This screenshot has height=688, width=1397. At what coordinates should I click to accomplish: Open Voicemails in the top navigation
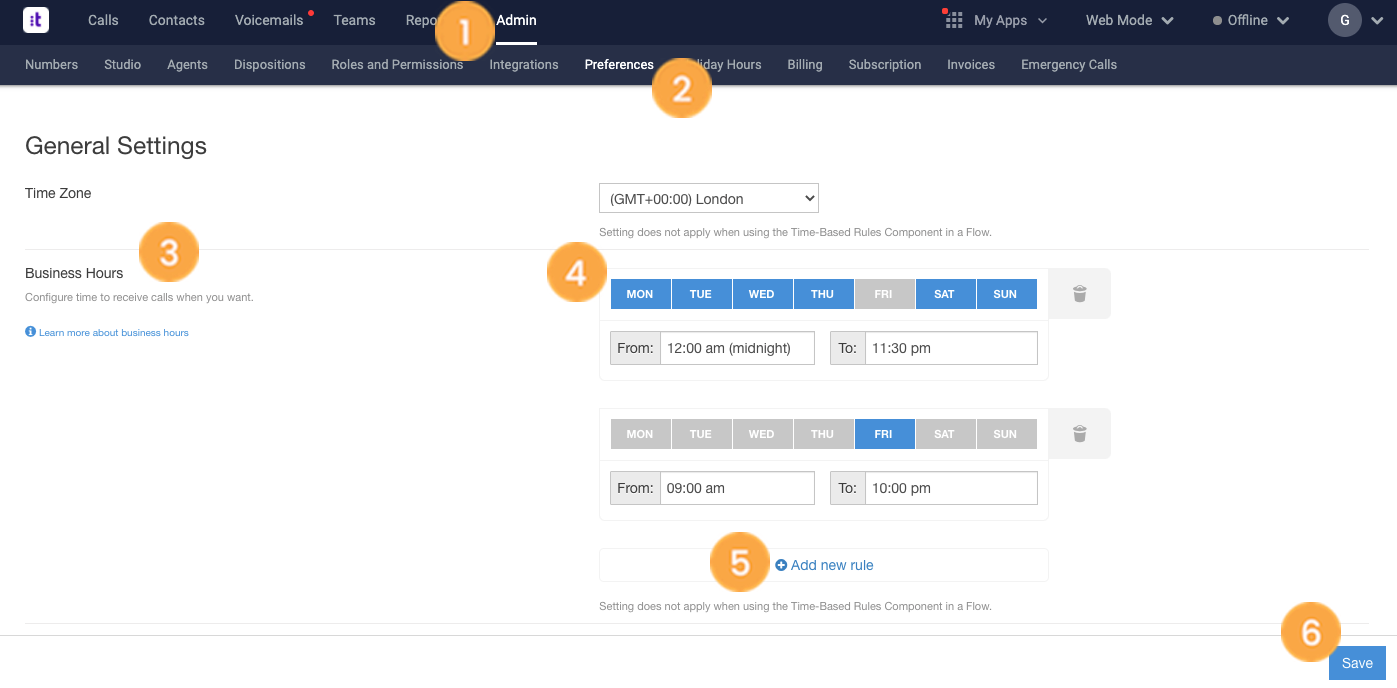[x=269, y=20]
